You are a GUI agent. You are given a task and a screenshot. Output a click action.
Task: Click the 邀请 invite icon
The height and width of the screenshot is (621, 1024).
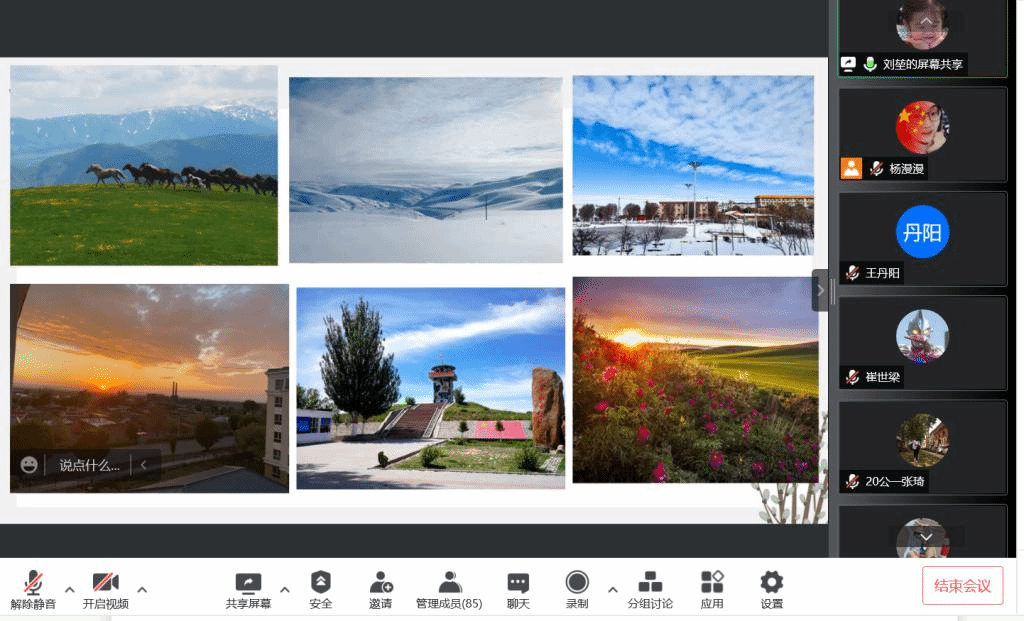point(380,589)
